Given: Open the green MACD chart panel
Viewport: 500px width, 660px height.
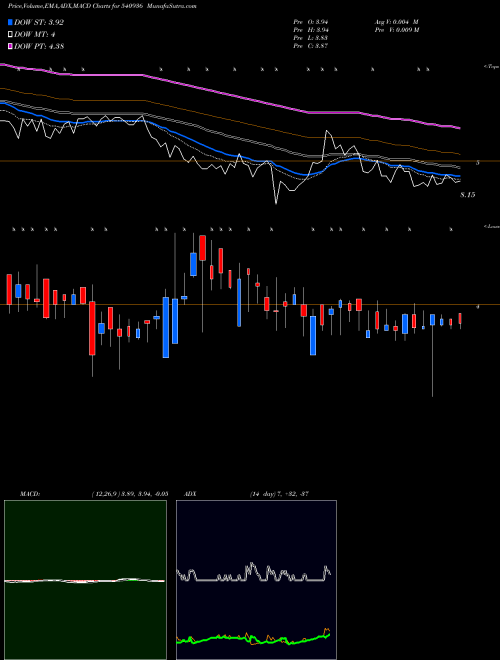Looking at the screenshot, I should (85, 580).
